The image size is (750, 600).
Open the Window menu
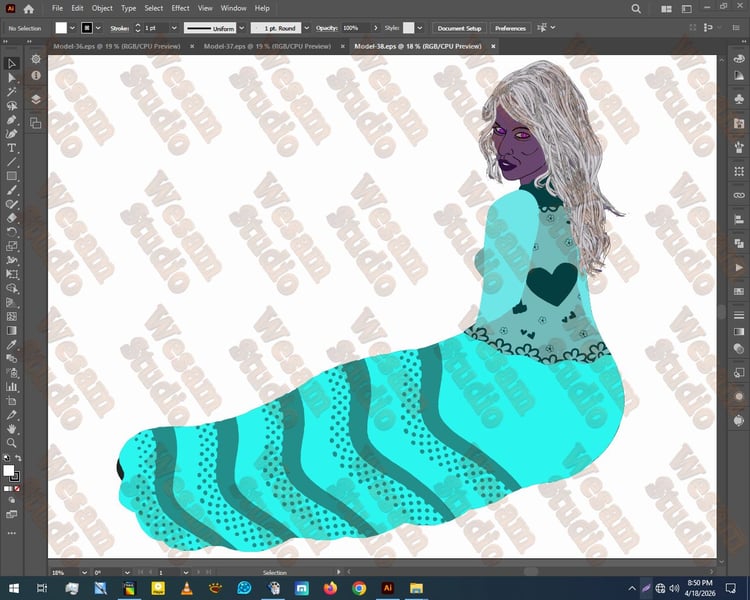[x=233, y=8]
